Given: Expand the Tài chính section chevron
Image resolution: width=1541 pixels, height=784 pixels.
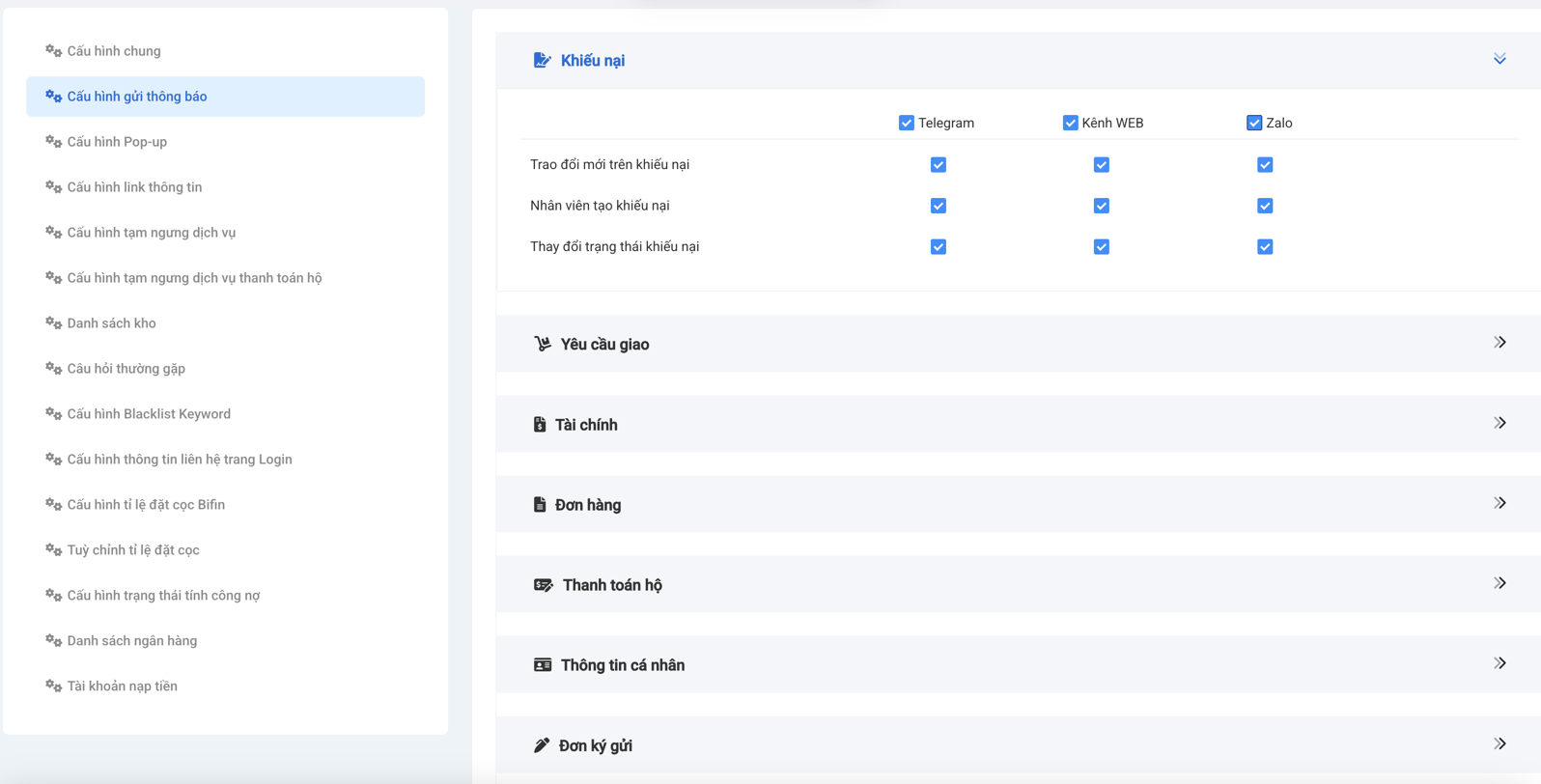Looking at the screenshot, I should coord(1499,423).
